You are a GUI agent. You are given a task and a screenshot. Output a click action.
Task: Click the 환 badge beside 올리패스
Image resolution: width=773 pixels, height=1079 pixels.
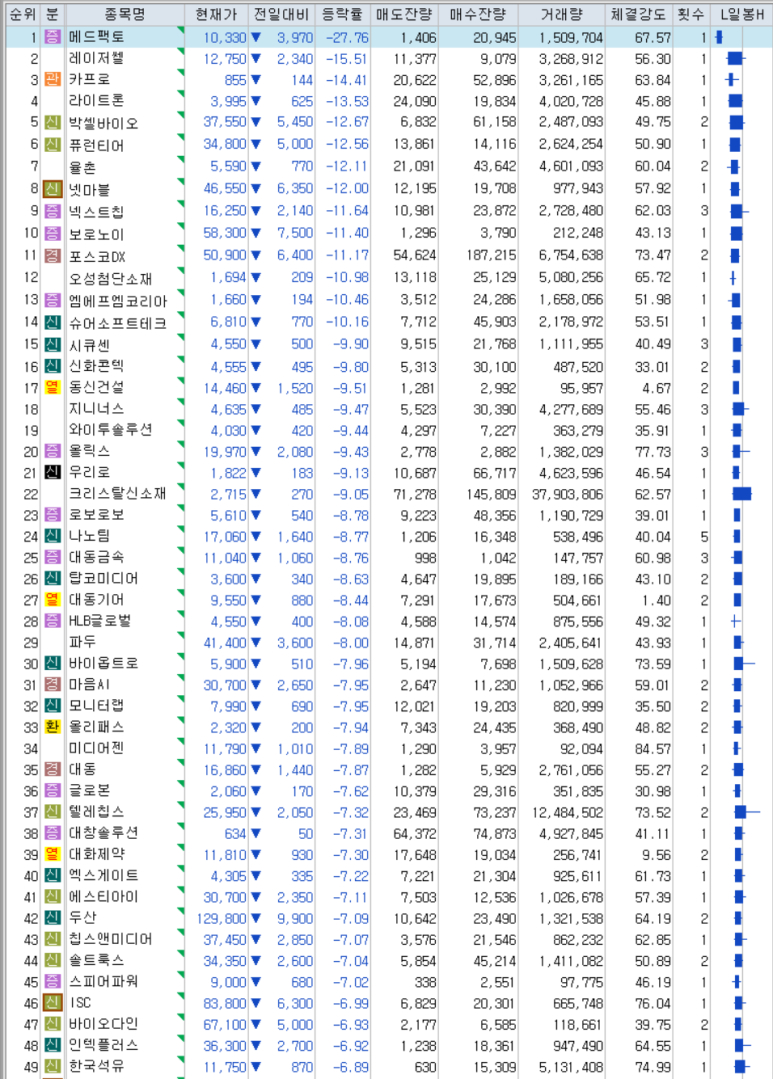(x=52, y=727)
